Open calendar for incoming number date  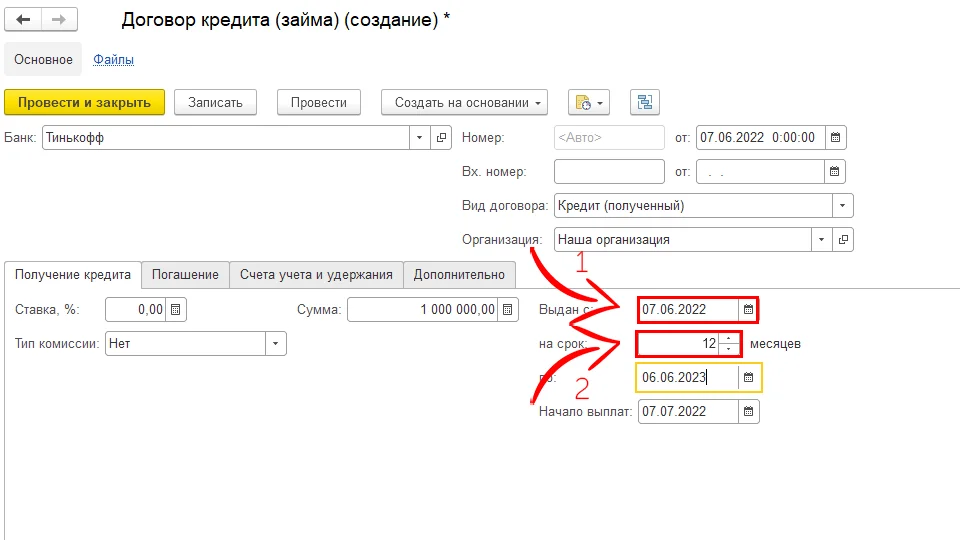836,172
